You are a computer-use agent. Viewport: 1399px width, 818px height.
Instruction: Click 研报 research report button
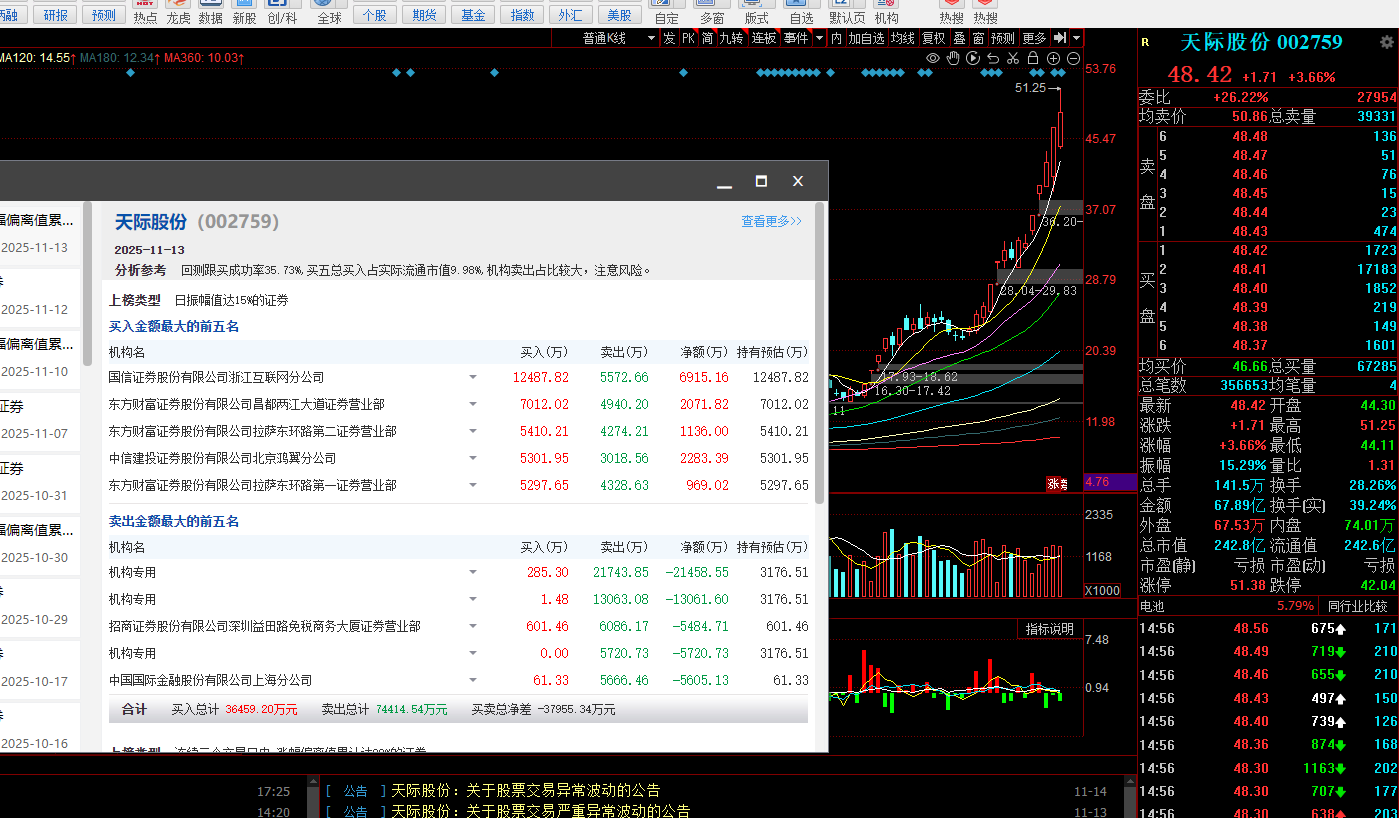[56, 15]
